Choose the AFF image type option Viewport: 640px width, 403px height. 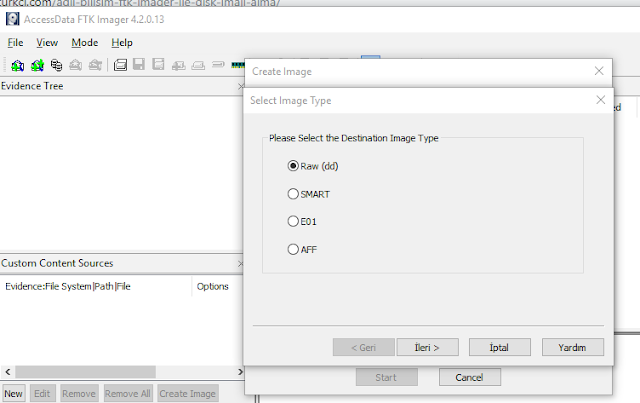(x=302, y=249)
